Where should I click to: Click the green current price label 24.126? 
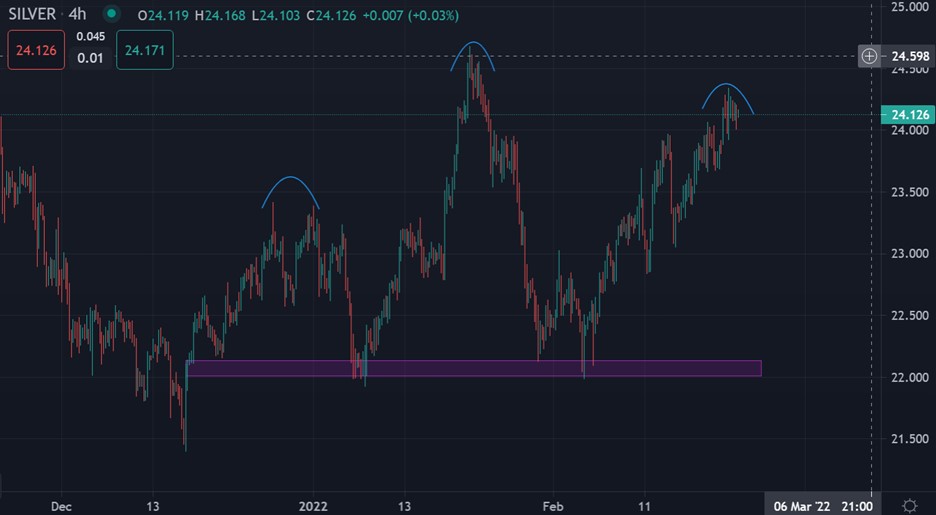(x=908, y=114)
